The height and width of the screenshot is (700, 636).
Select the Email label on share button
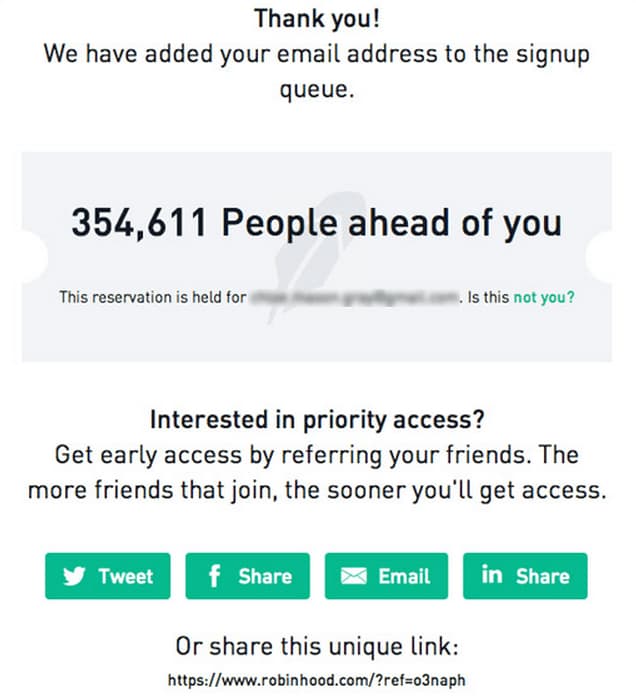click(404, 576)
